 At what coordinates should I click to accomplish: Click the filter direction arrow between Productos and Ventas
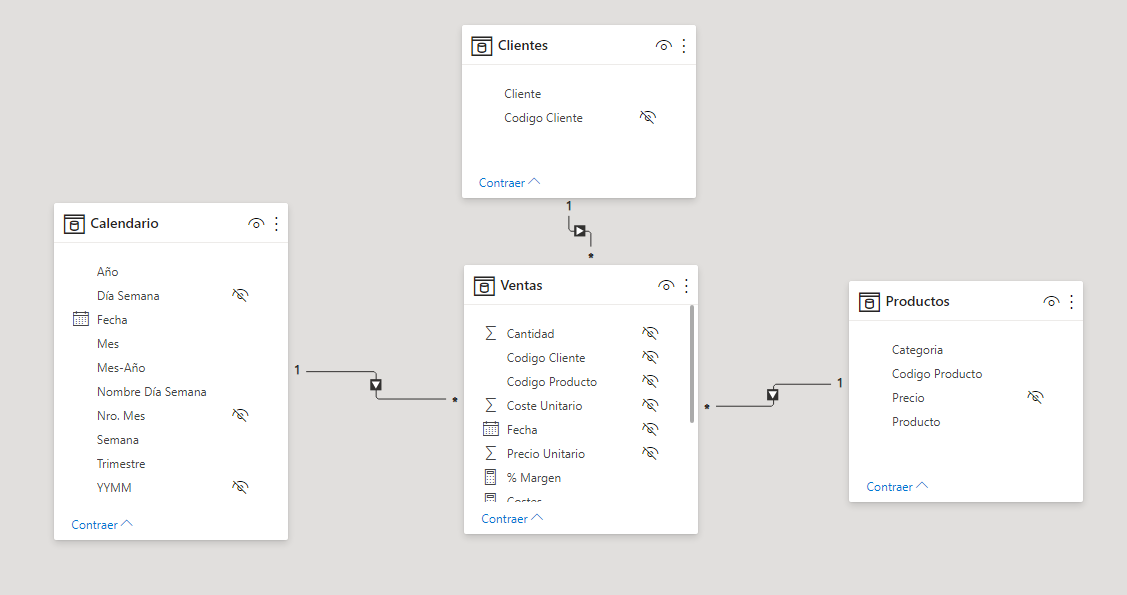tap(772, 395)
